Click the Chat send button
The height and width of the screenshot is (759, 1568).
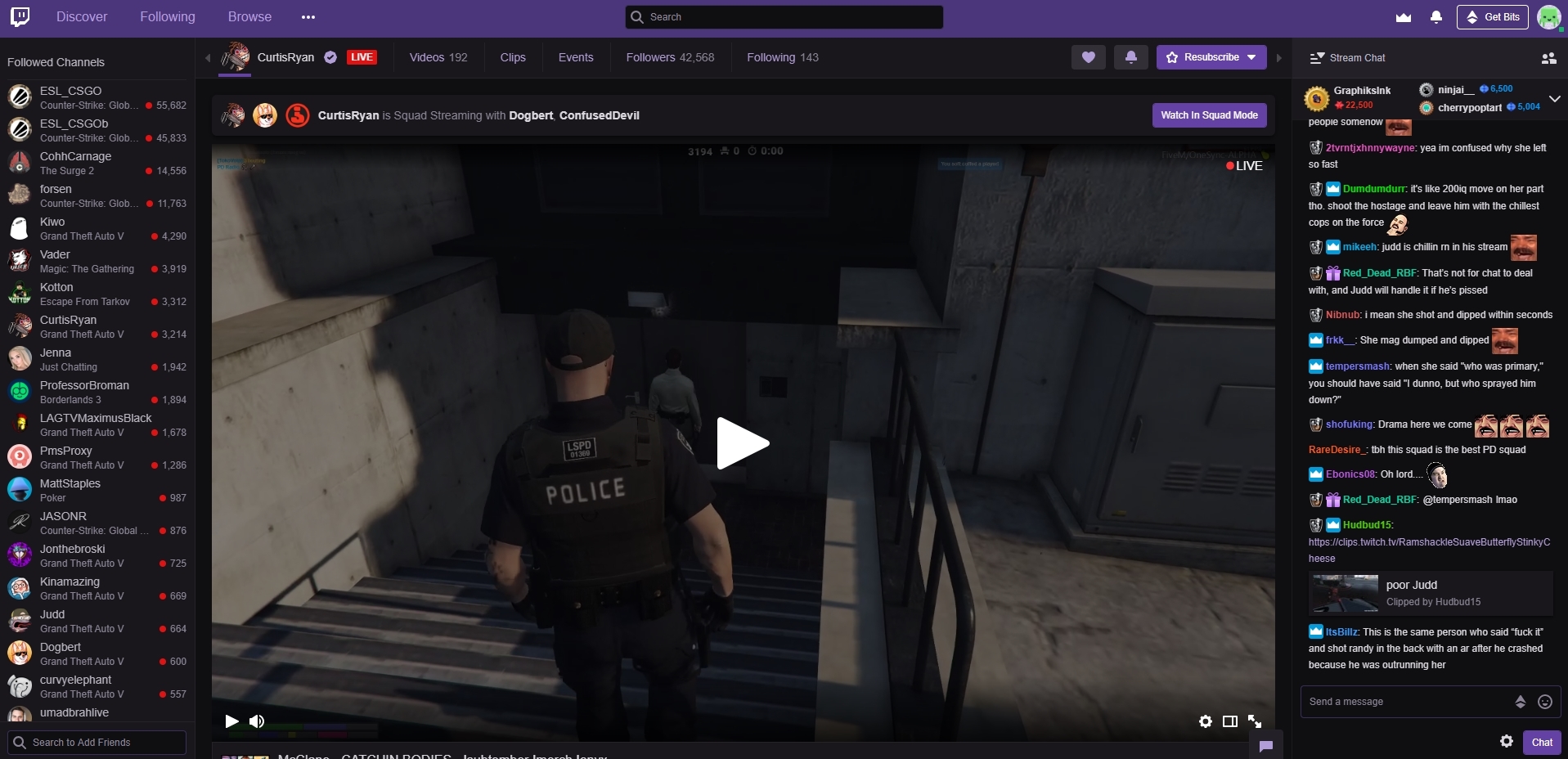1542,743
